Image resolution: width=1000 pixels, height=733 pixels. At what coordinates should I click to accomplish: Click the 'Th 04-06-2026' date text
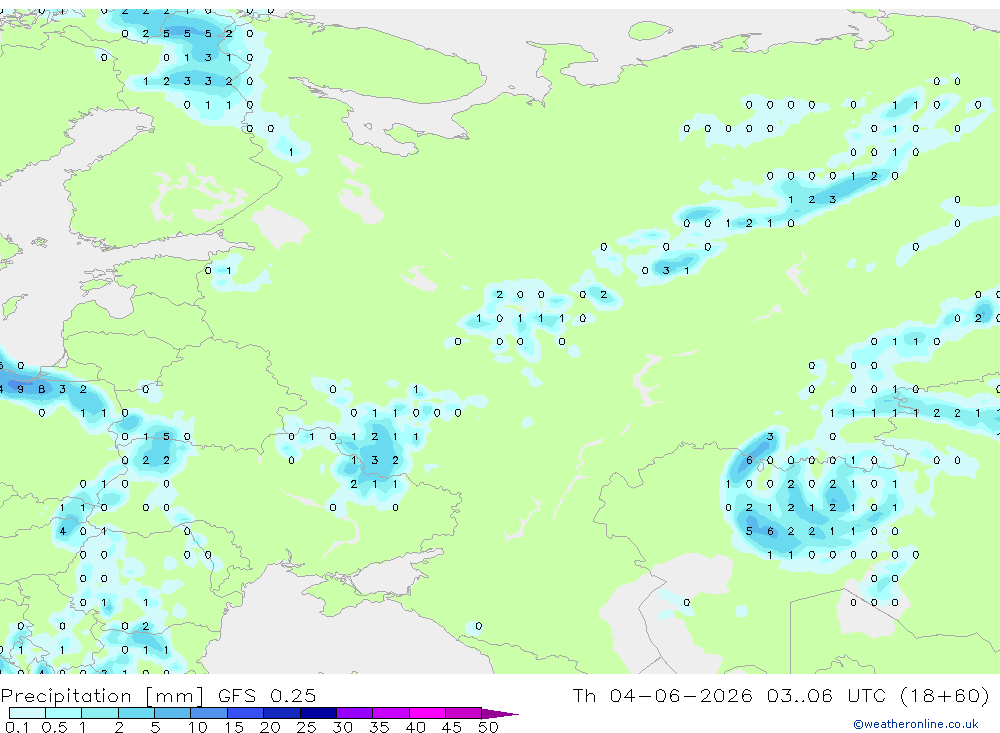(662, 695)
